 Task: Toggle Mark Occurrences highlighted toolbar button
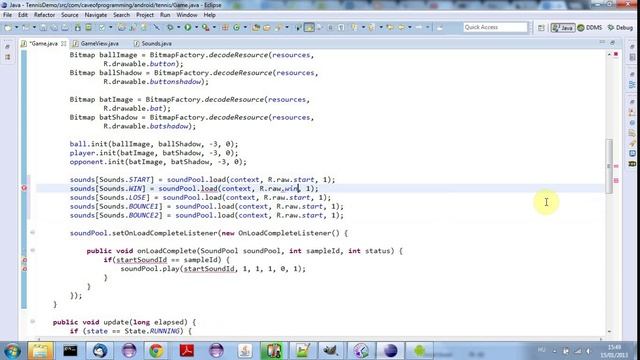(309, 27)
